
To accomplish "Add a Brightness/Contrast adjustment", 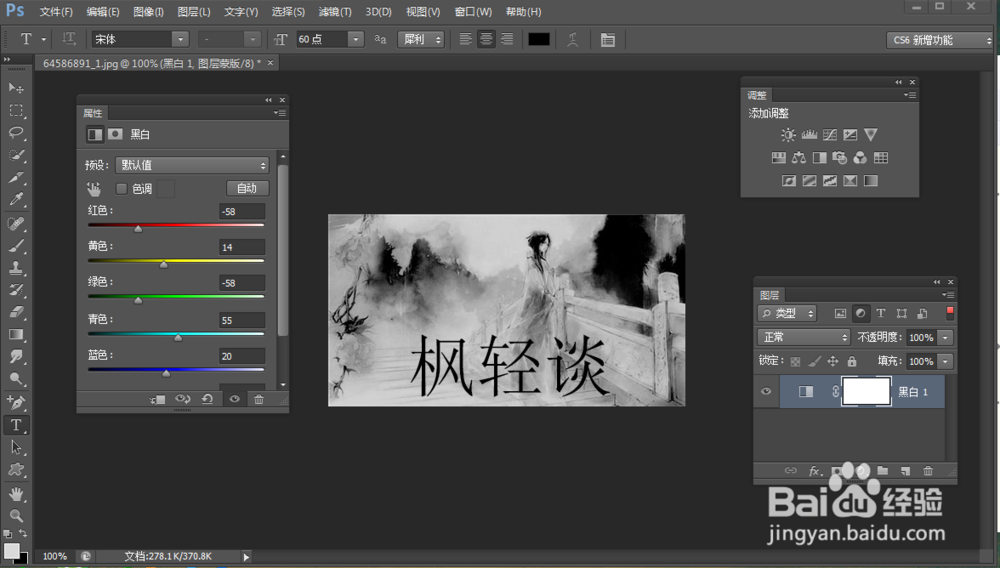I will 788,135.
